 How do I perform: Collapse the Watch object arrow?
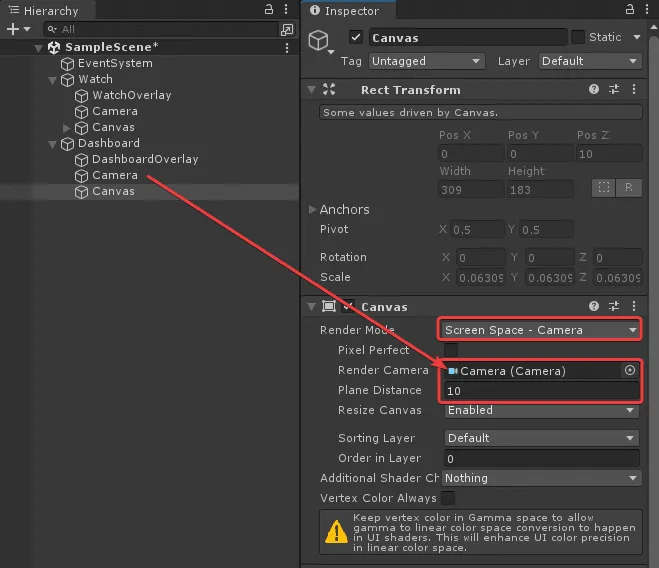pos(53,80)
